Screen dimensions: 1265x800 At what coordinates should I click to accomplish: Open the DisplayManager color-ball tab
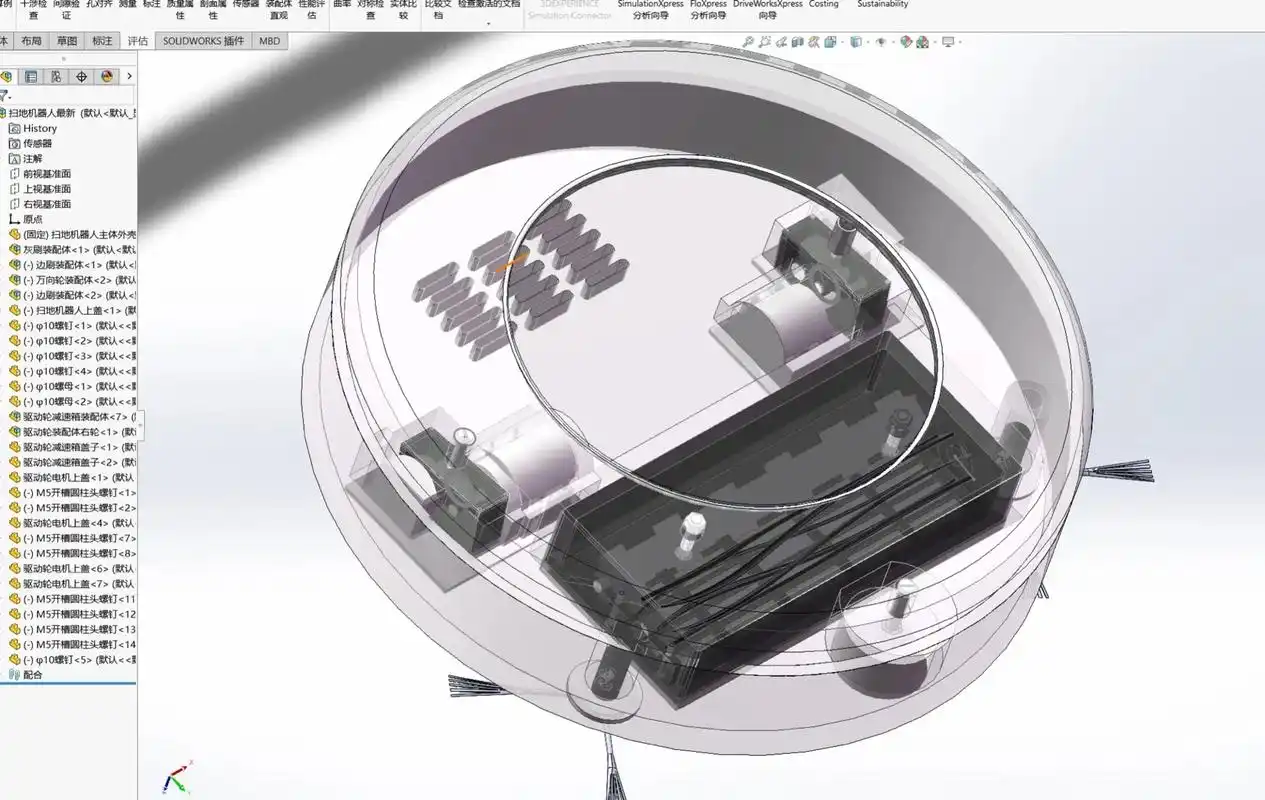pyautogui.click(x=107, y=76)
